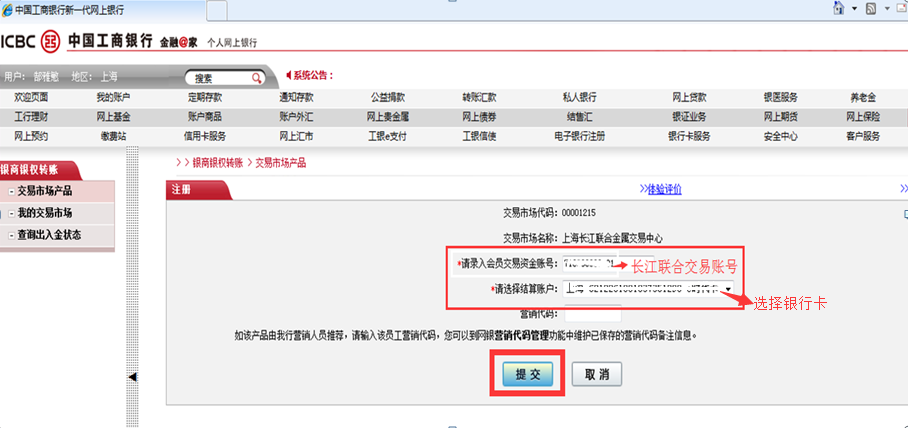Open the 我的账户 menu
The image size is (908, 428).
(113, 98)
